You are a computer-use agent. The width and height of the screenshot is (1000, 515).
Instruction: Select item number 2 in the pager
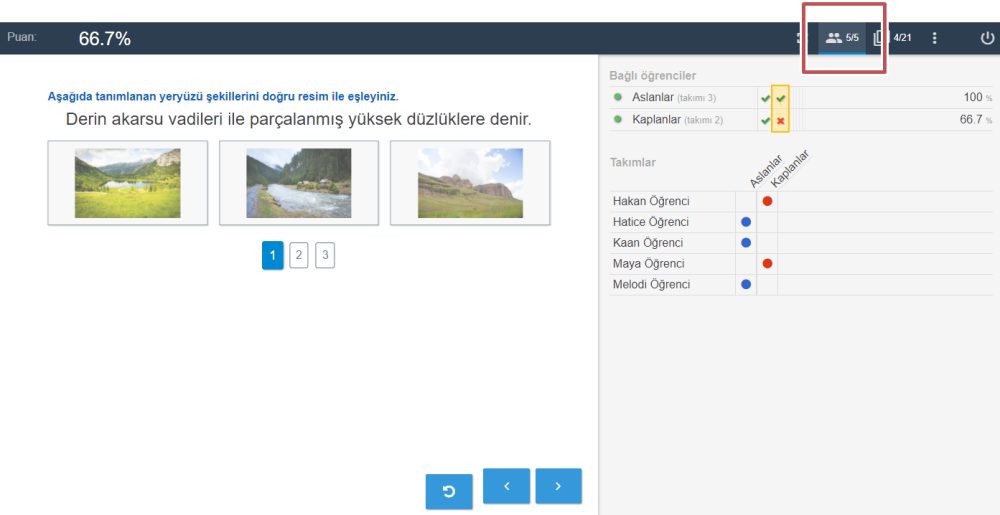point(298,256)
